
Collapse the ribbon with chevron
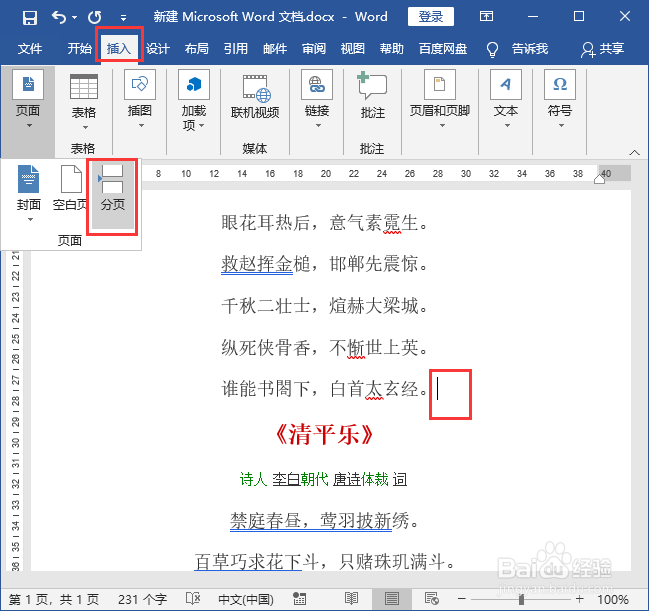point(634,152)
